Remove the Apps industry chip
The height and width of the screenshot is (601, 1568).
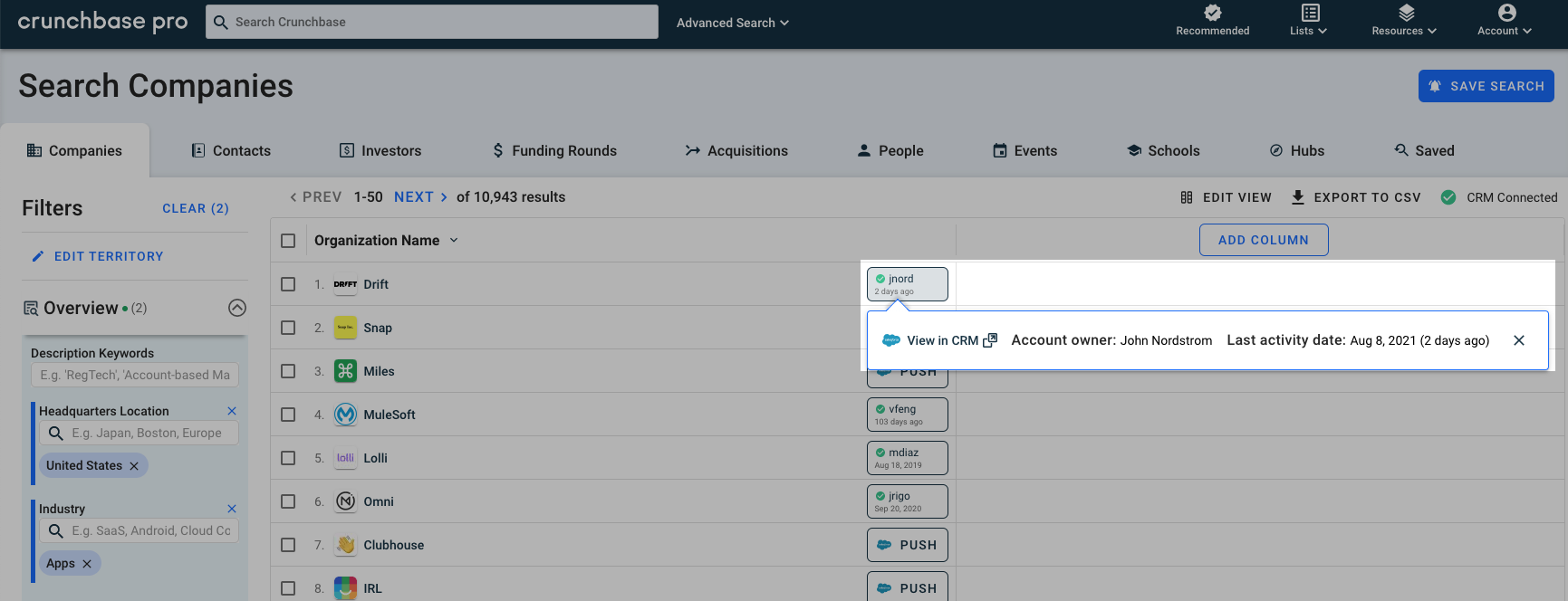pyautogui.click(x=87, y=564)
